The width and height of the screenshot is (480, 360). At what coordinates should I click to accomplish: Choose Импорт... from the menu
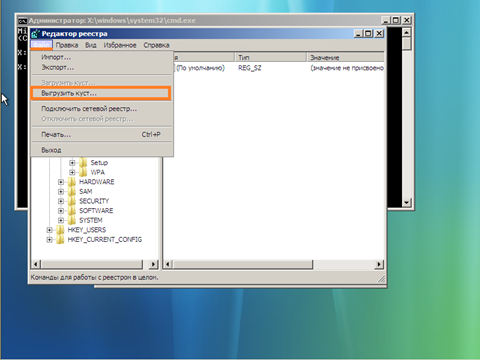coord(102,57)
